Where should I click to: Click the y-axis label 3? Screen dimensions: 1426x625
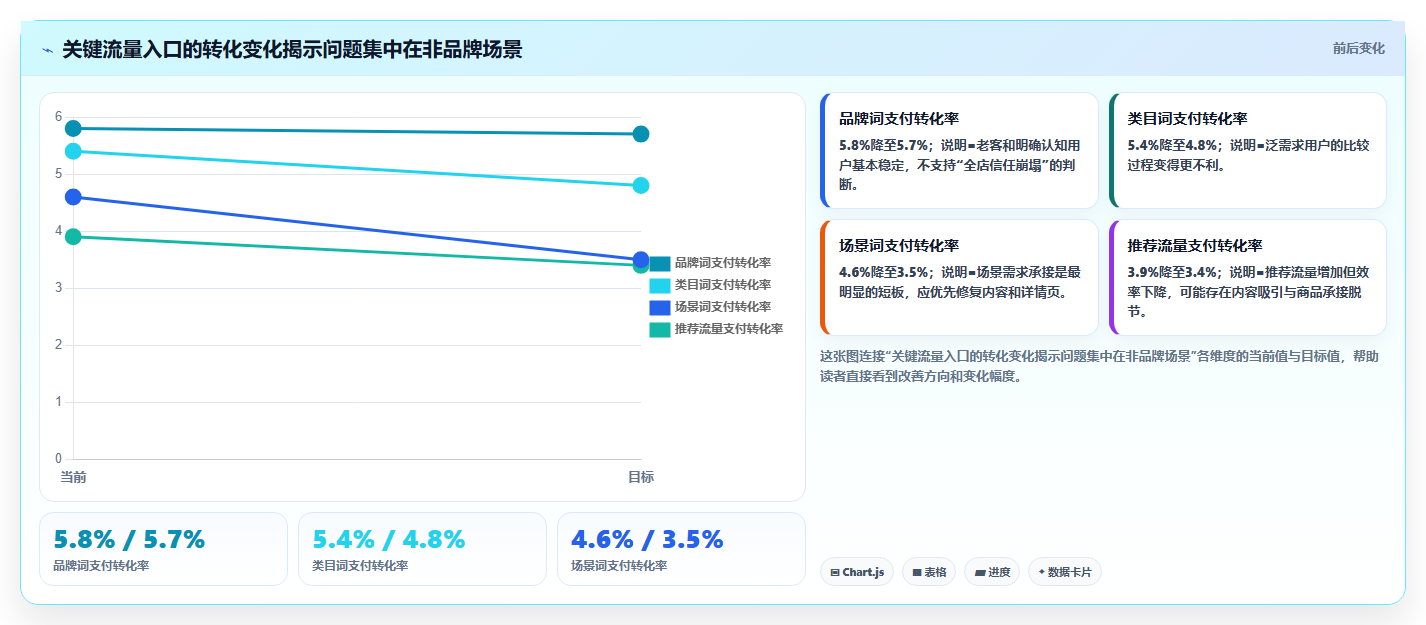pyautogui.click(x=59, y=288)
